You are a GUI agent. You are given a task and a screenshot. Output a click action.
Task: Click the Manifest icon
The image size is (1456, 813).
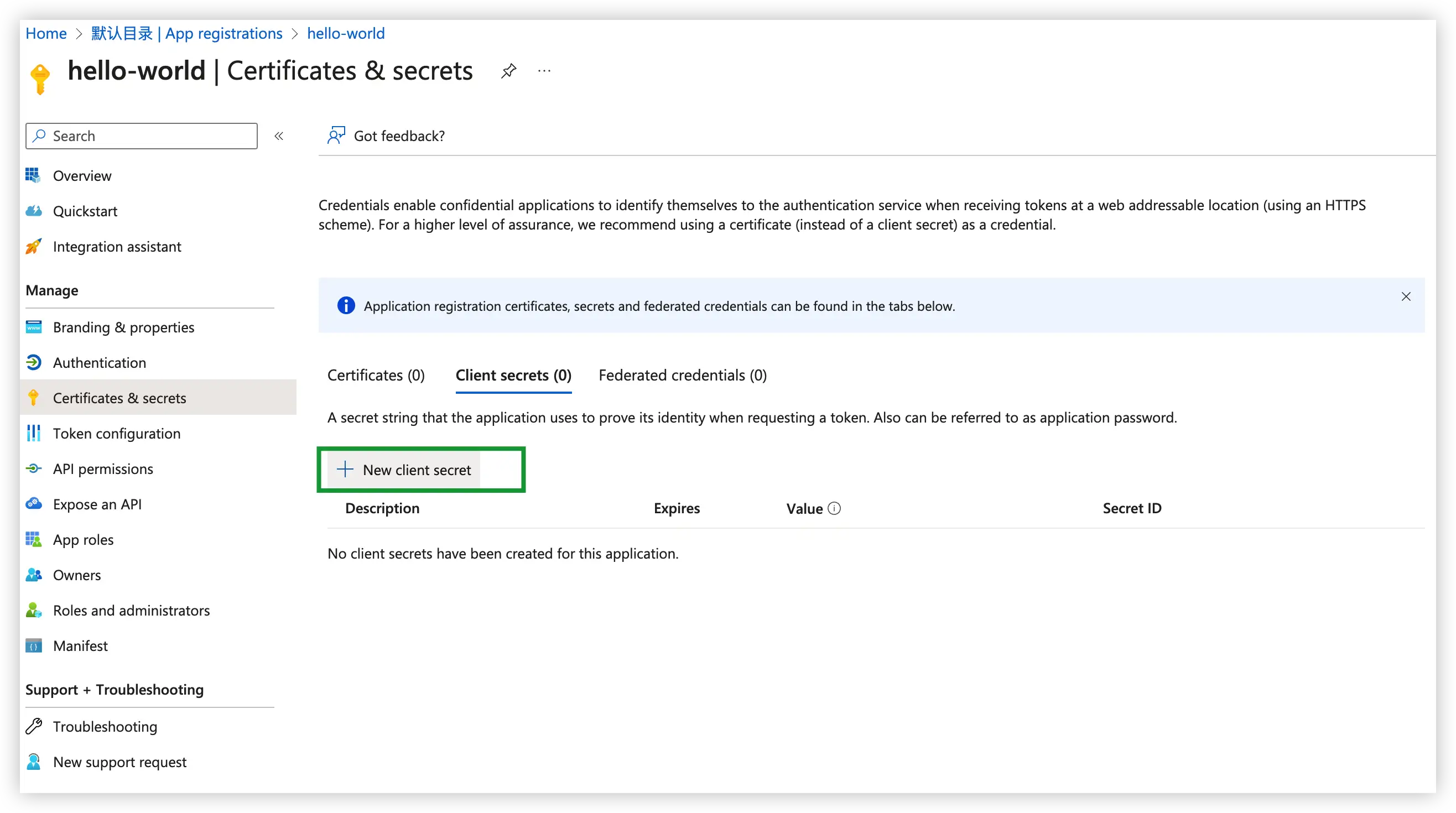coord(33,647)
